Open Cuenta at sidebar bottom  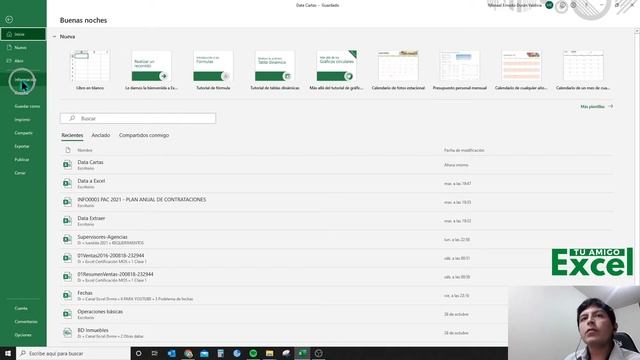(x=21, y=308)
